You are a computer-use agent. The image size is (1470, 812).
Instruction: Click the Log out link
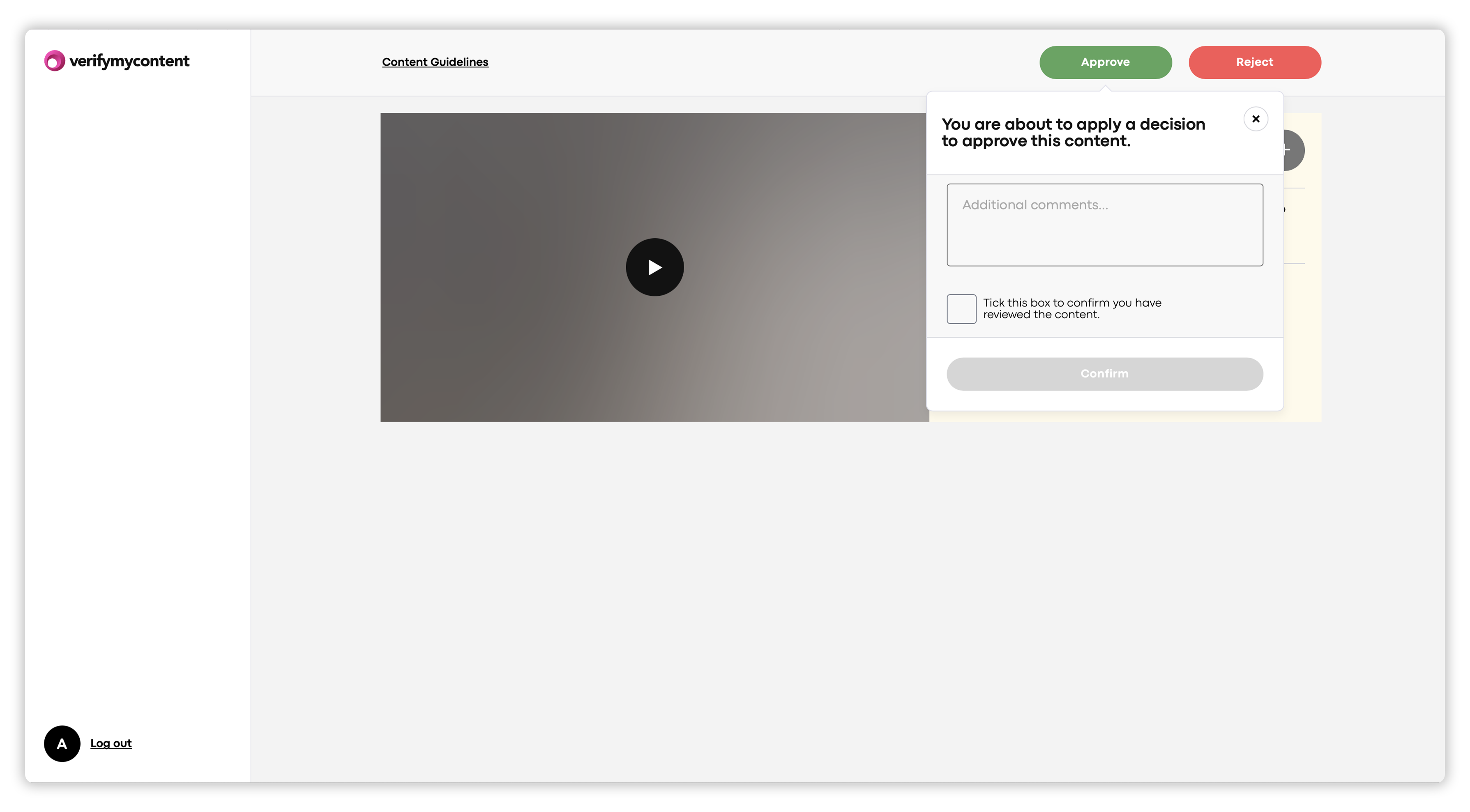[111, 743]
